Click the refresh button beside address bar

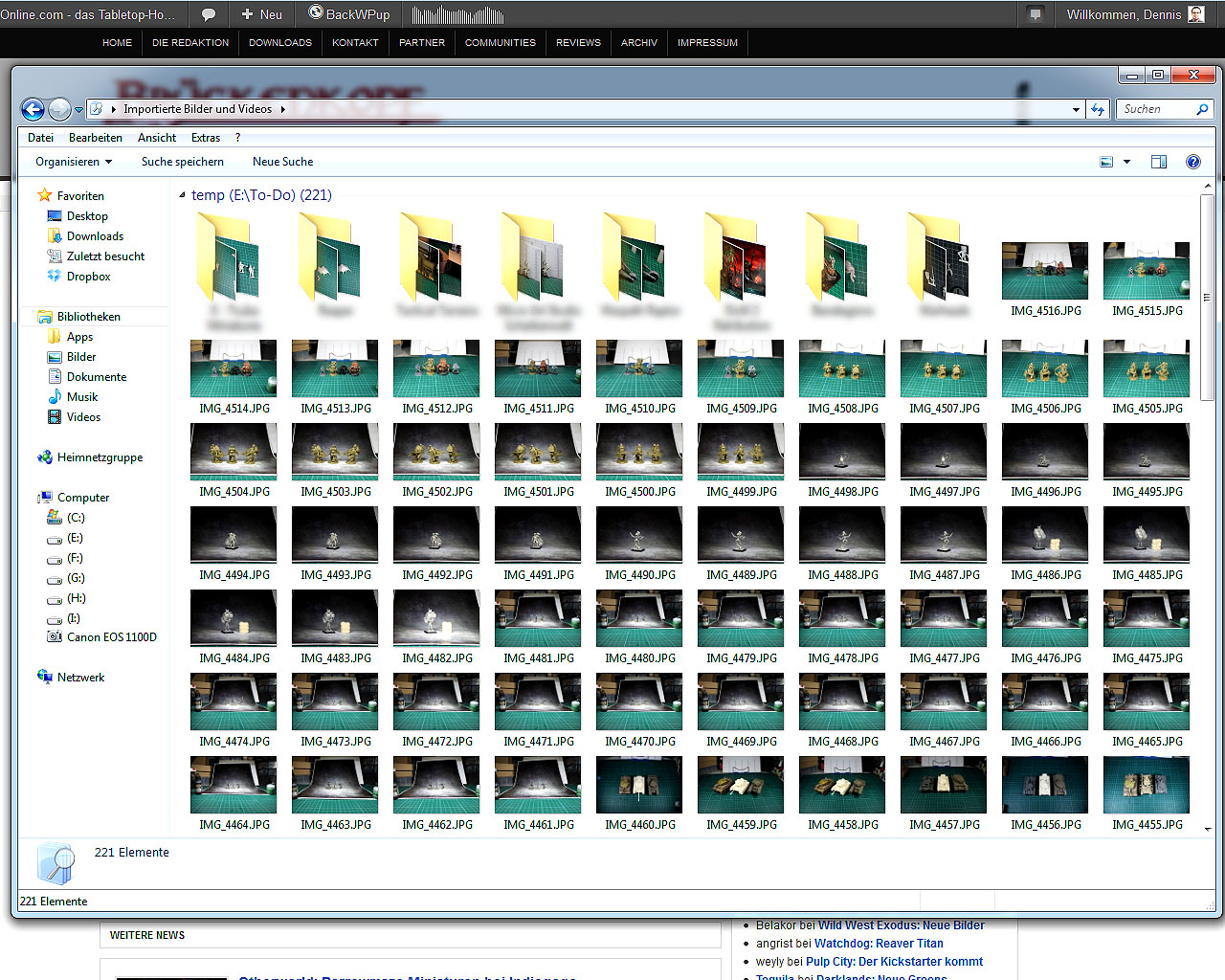tap(1098, 109)
